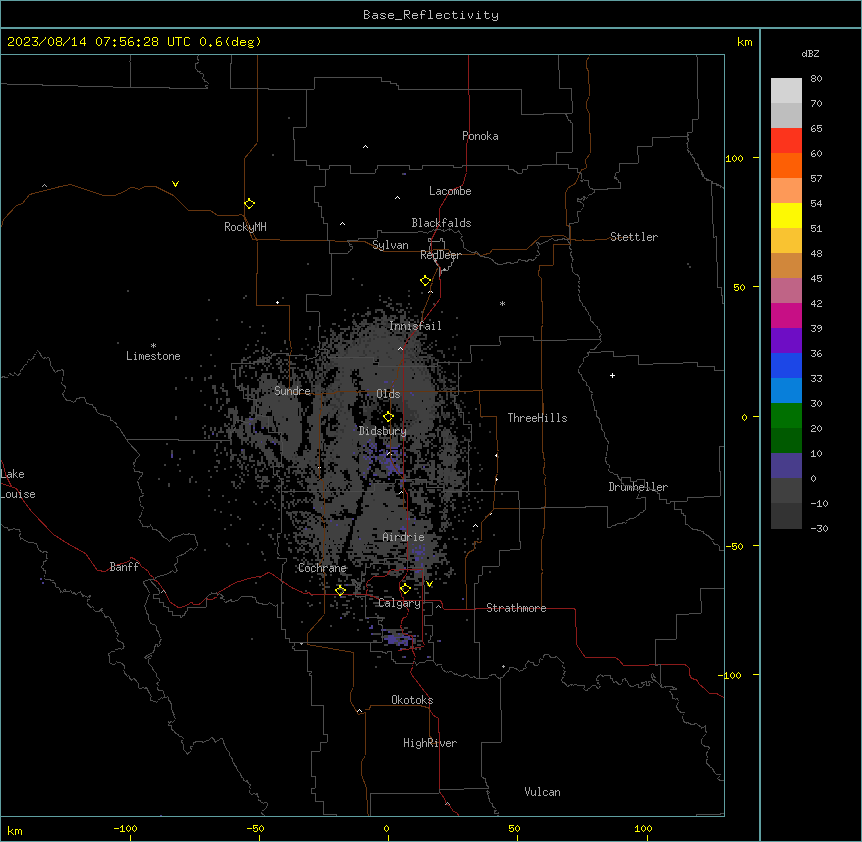Click the white plus marker north of Sundre

278,302
